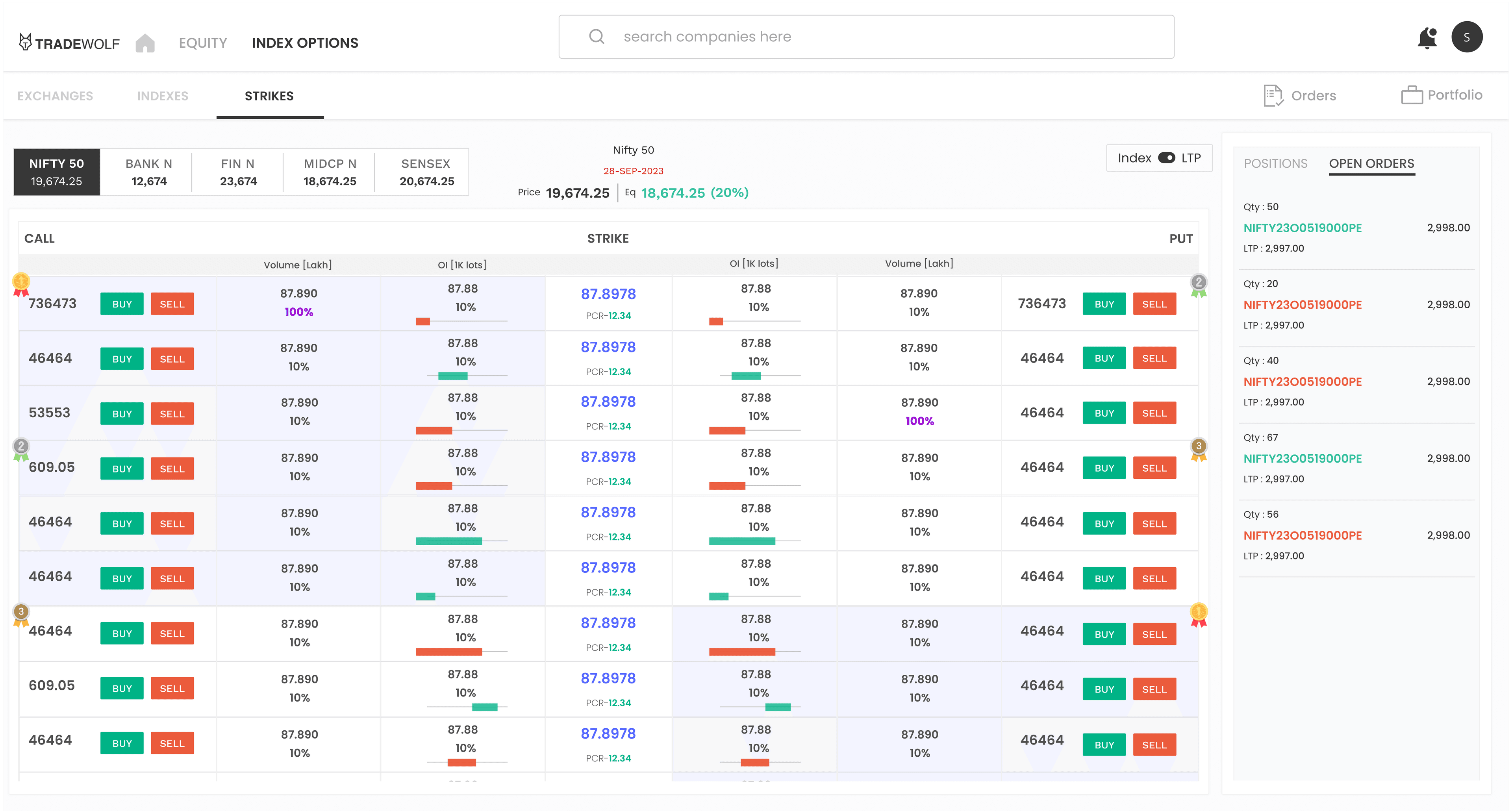Click bronze rank 3 medal on put side

pyautogui.click(x=1199, y=449)
